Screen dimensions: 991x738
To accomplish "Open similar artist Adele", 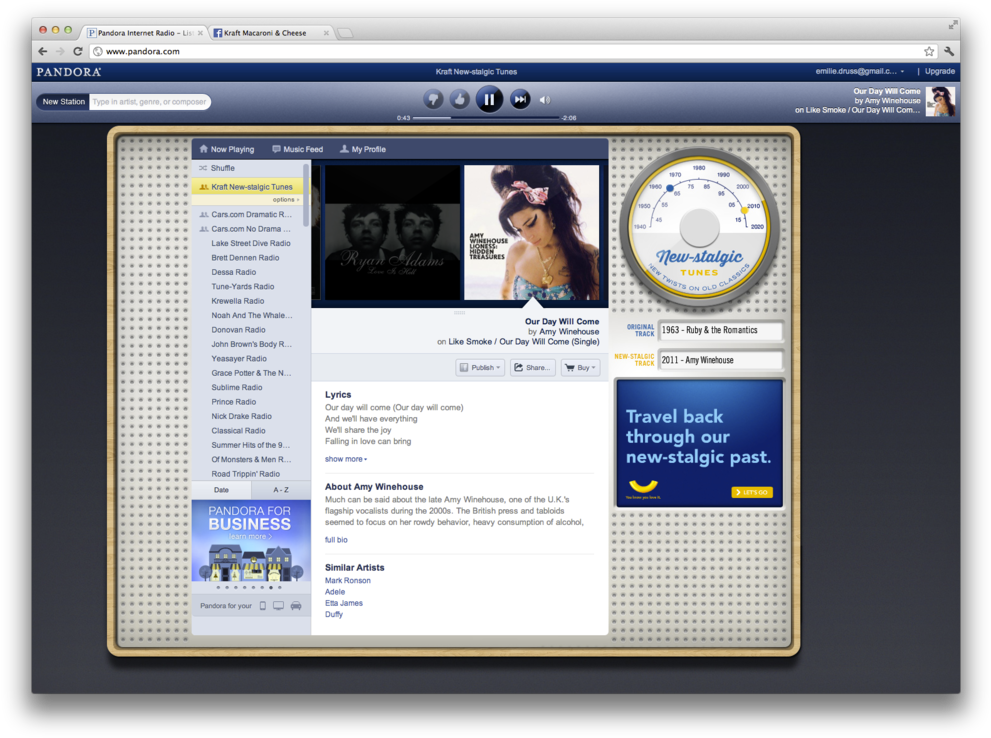I will tap(335, 592).
